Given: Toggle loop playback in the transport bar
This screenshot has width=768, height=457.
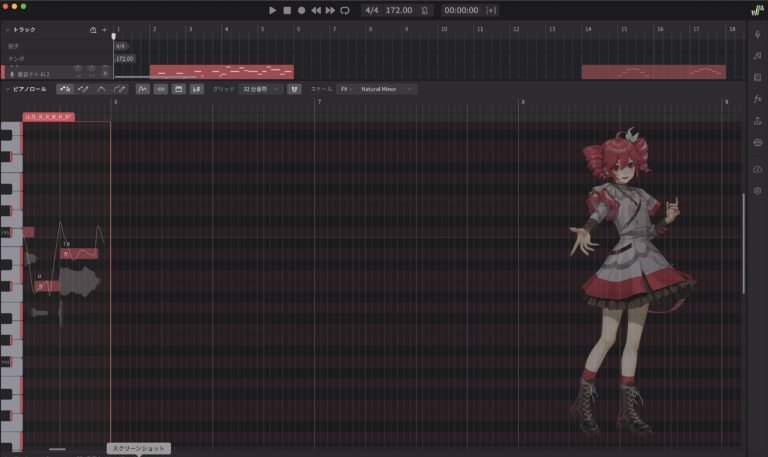Looking at the screenshot, I should tap(345, 10).
